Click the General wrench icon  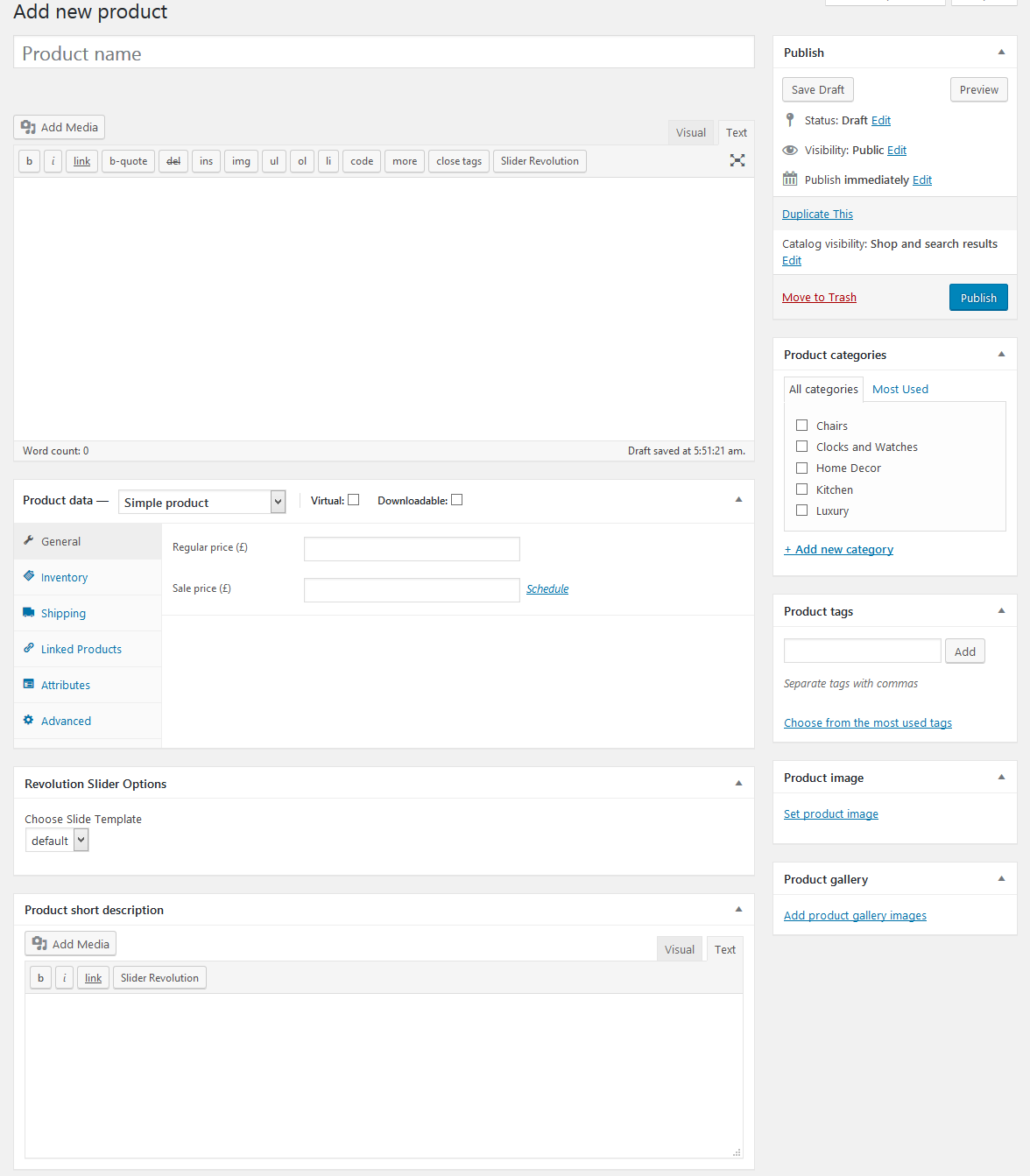click(x=29, y=541)
